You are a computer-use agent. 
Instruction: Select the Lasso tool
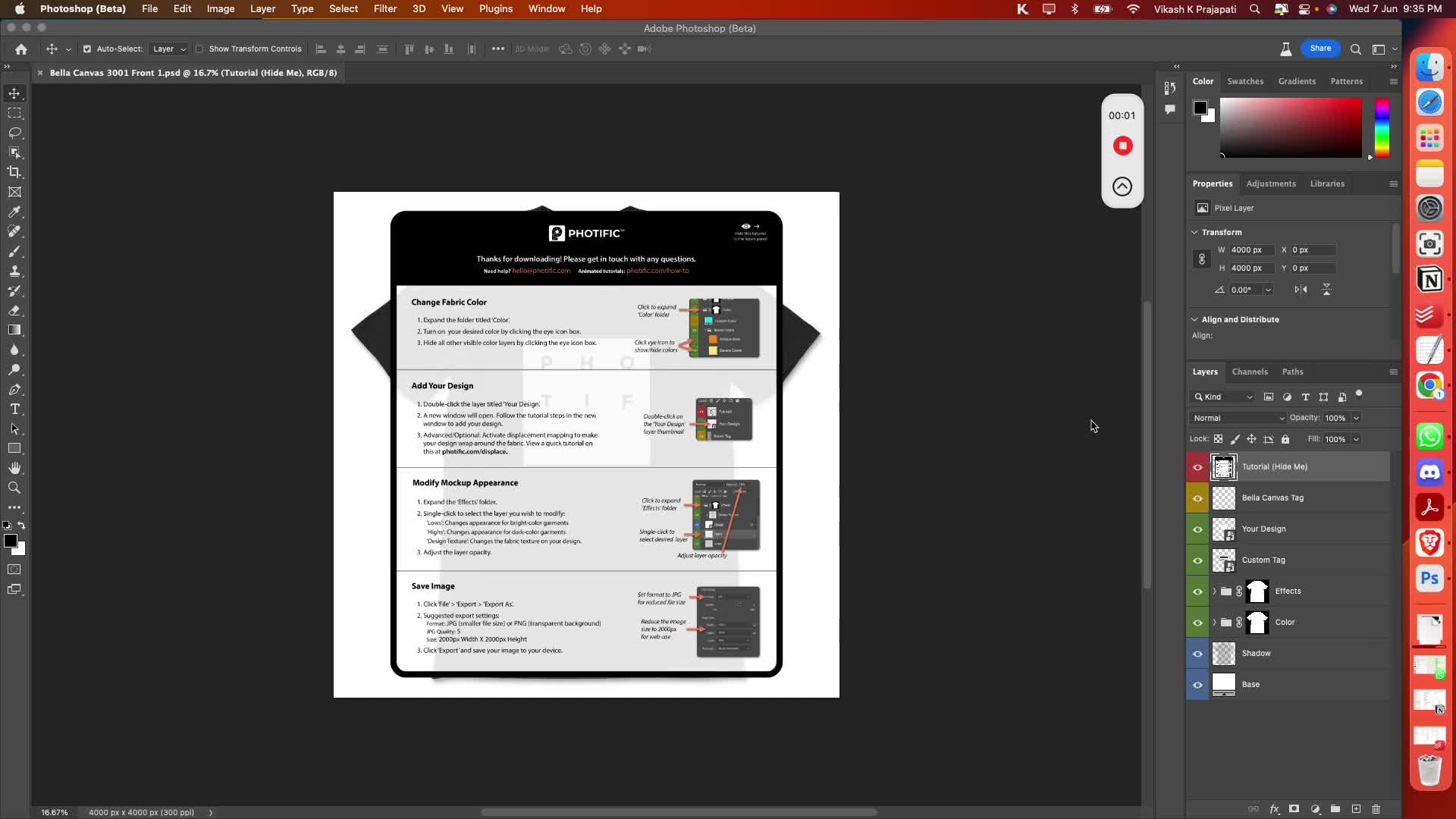click(14, 133)
